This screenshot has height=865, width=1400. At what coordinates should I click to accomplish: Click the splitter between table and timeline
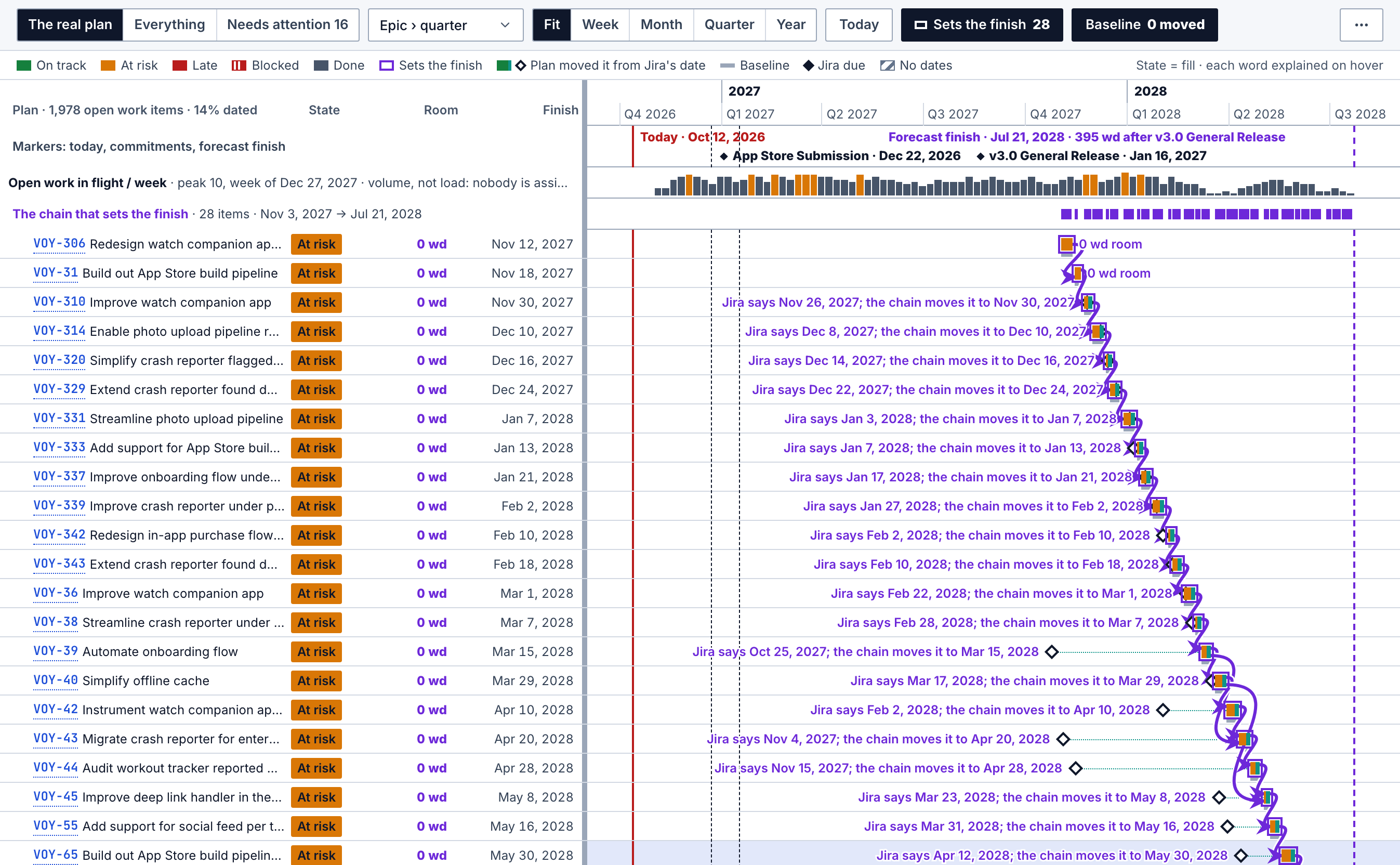coord(585,473)
